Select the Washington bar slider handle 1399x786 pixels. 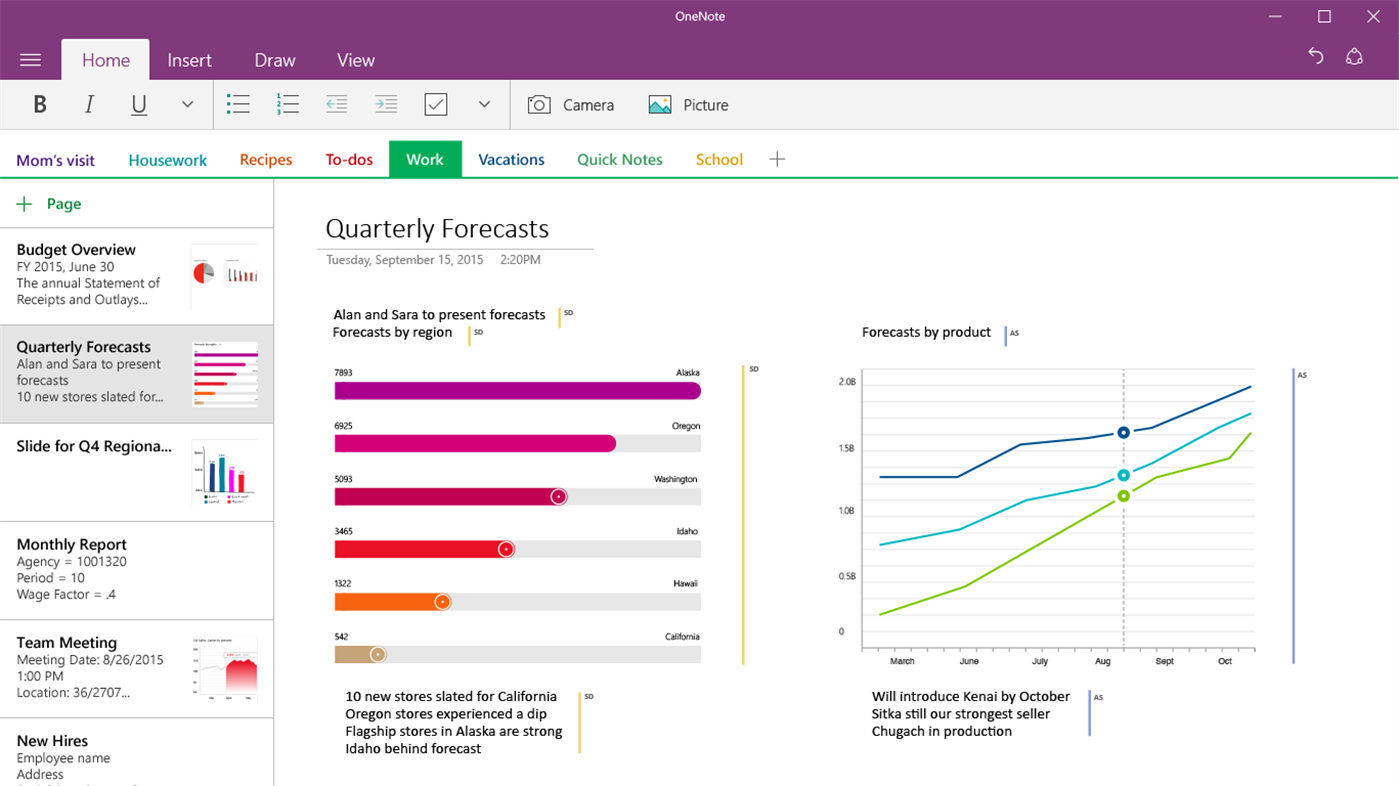click(559, 497)
